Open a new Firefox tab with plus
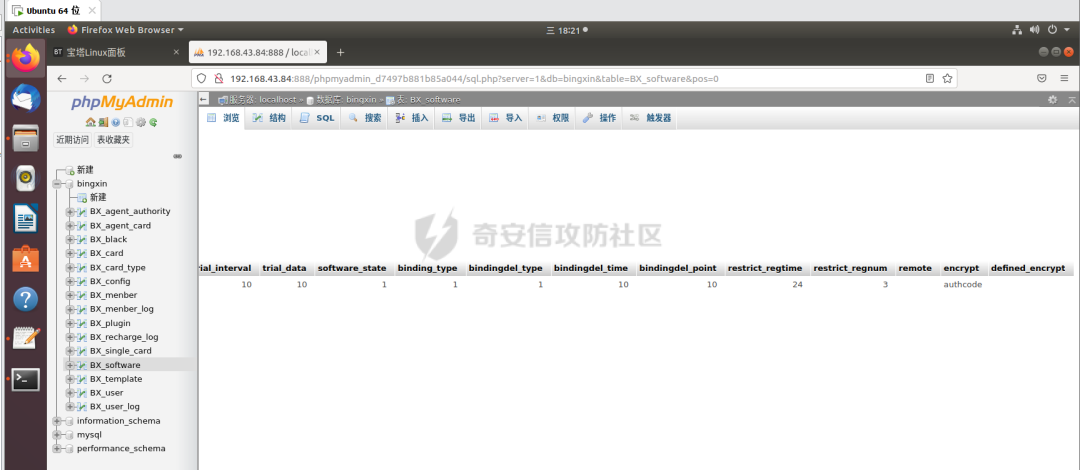The image size is (1080, 470). coord(340,52)
